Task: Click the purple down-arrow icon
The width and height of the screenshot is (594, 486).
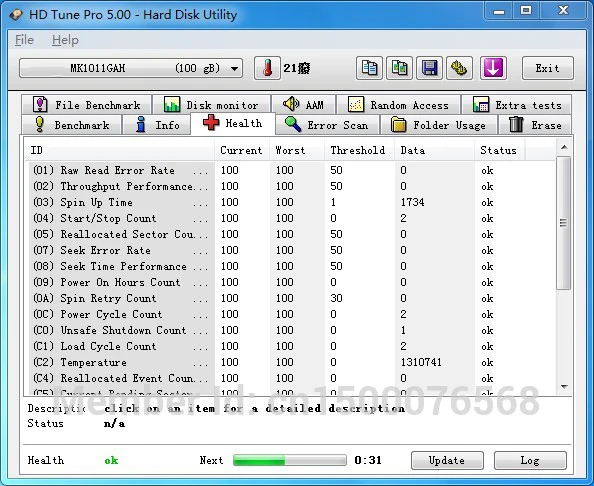Action: coord(493,68)
